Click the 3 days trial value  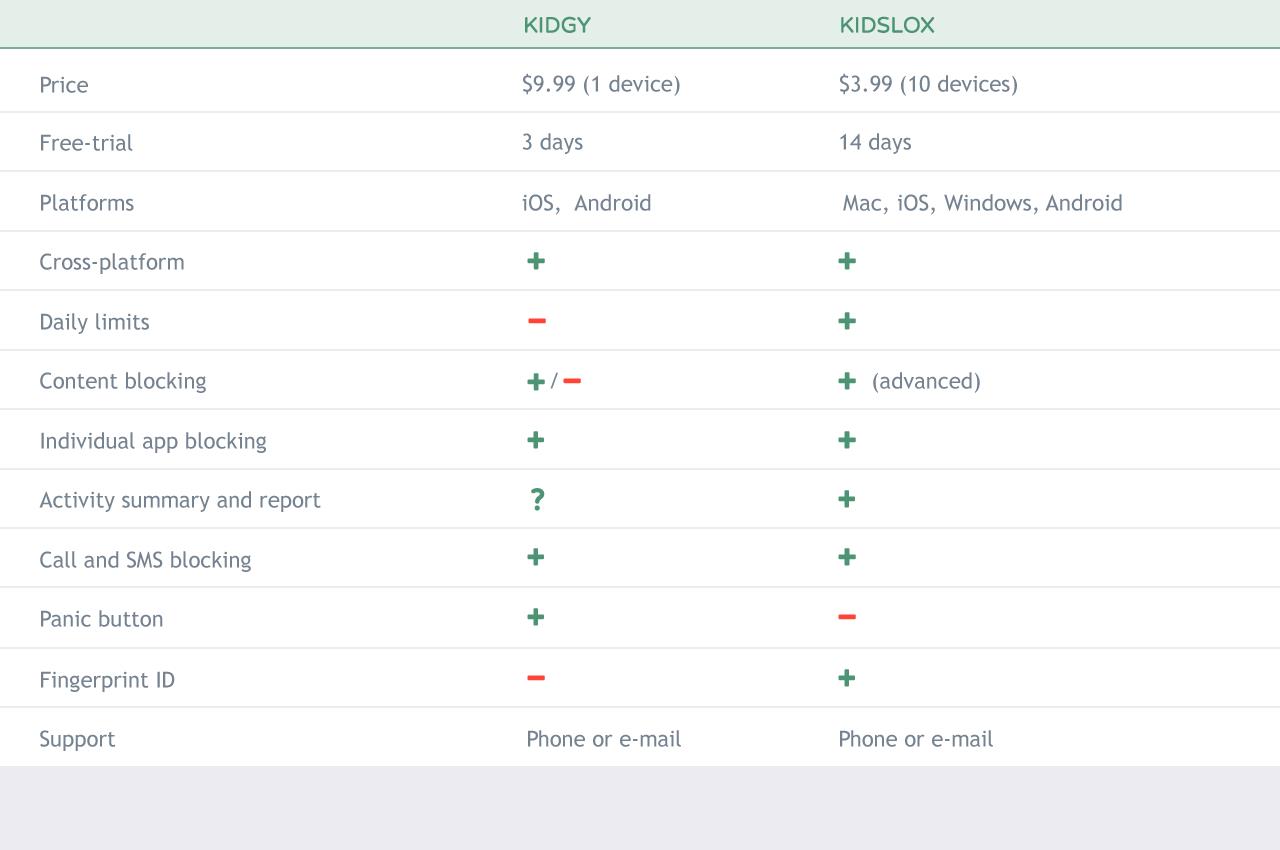tap(552, 142)
